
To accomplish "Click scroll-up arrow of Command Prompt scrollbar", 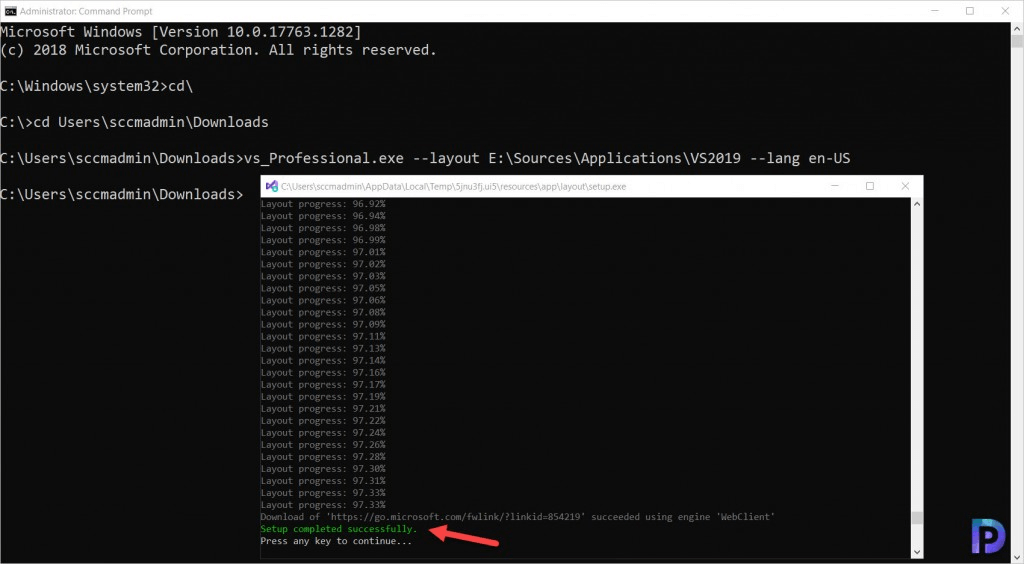I will point(1017,29).
